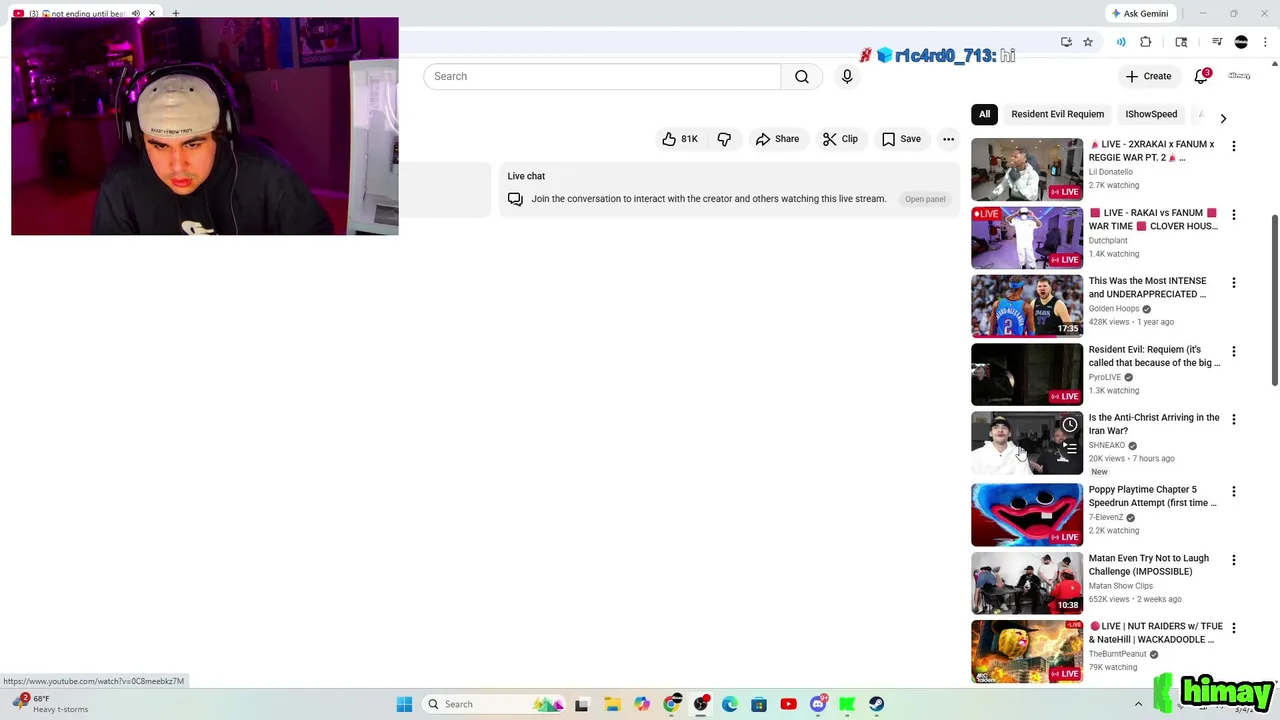Screen dimensions: 1280x720
Task: Open Discord from taskbar
Action: click(x=818, y=704)
